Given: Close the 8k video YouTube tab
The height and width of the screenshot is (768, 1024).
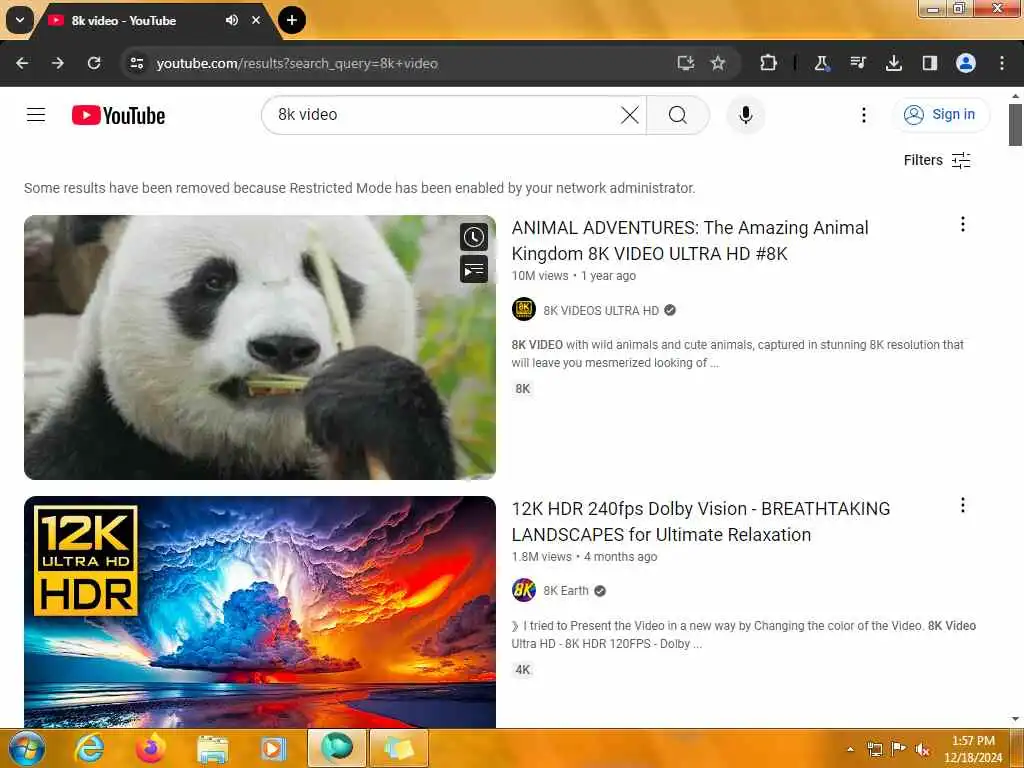Looking at the screenshot, I should pos(256,20).
